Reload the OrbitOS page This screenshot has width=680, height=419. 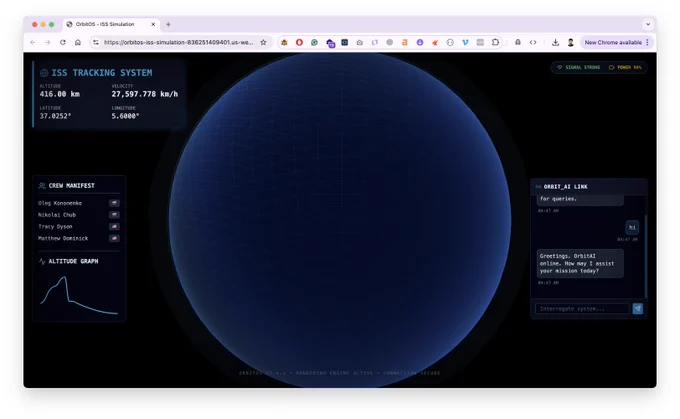[63, 42]
